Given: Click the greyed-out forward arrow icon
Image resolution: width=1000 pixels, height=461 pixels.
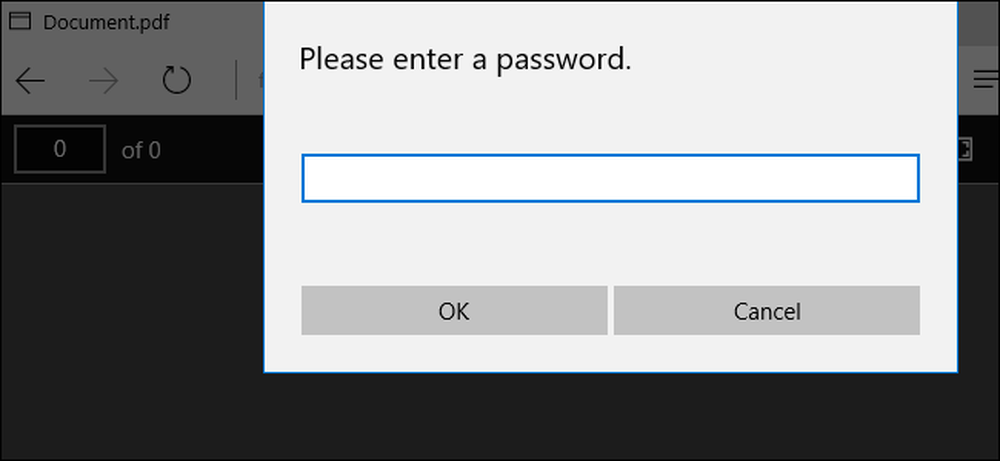Looking at the screenshot, I should pos(103,81).
